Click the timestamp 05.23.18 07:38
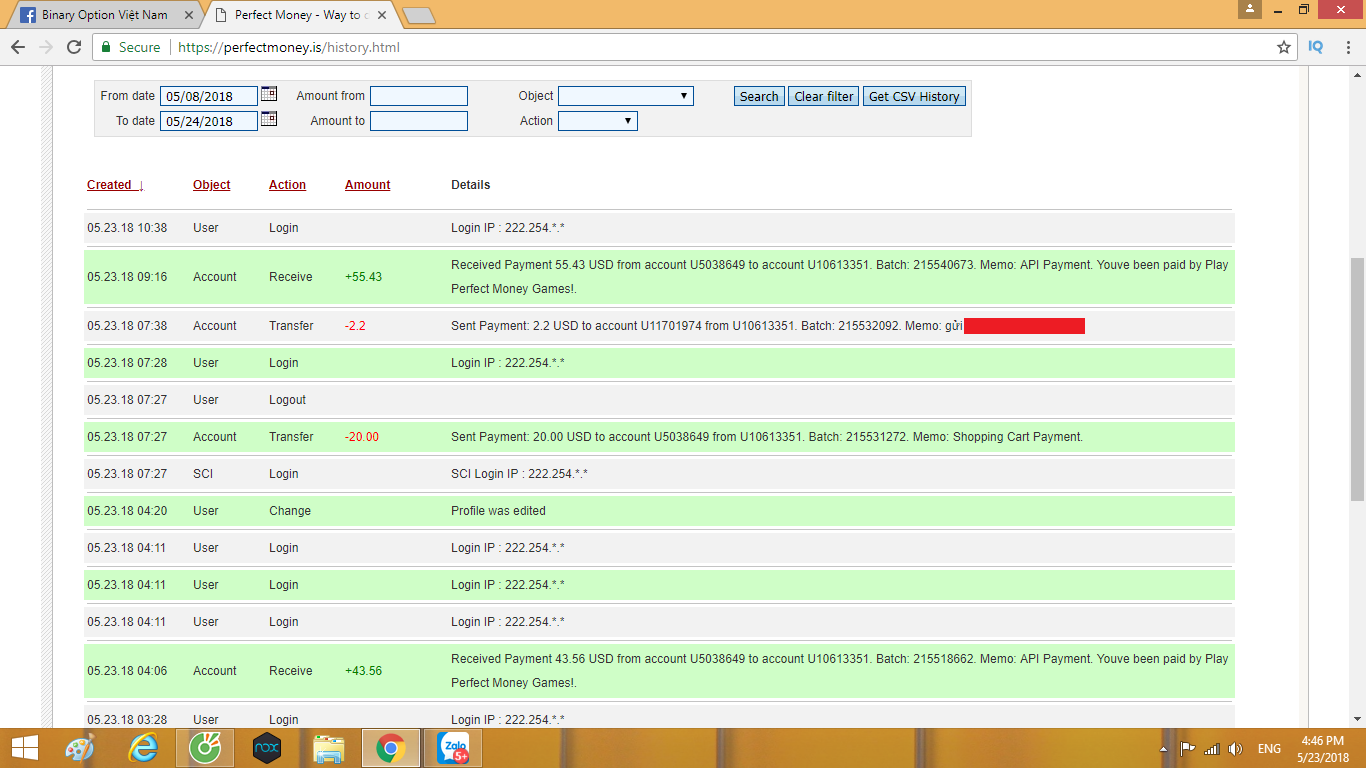The image size is (1366, 768). (127, 326)
